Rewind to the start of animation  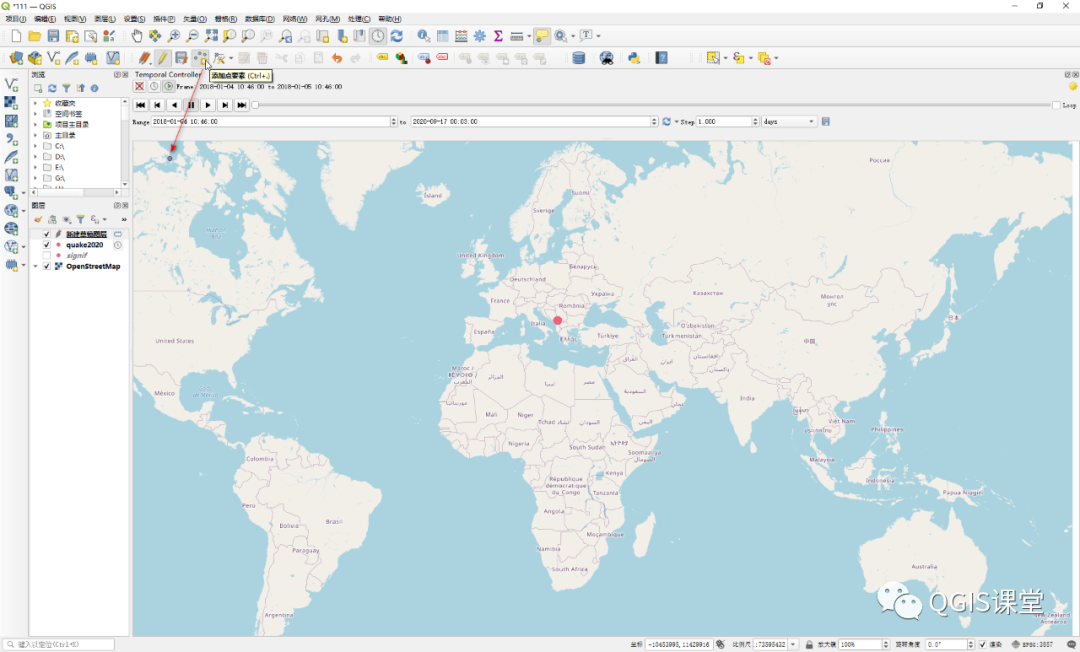(x=141, y=105)
